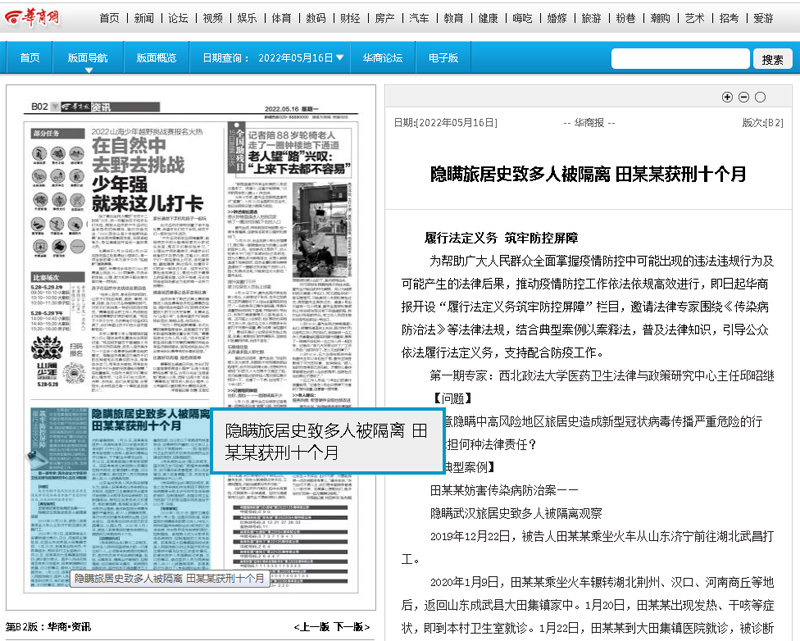Open the 汽车 channel in top menu
The height and width of the screenshot is (641, 800).
419,18
